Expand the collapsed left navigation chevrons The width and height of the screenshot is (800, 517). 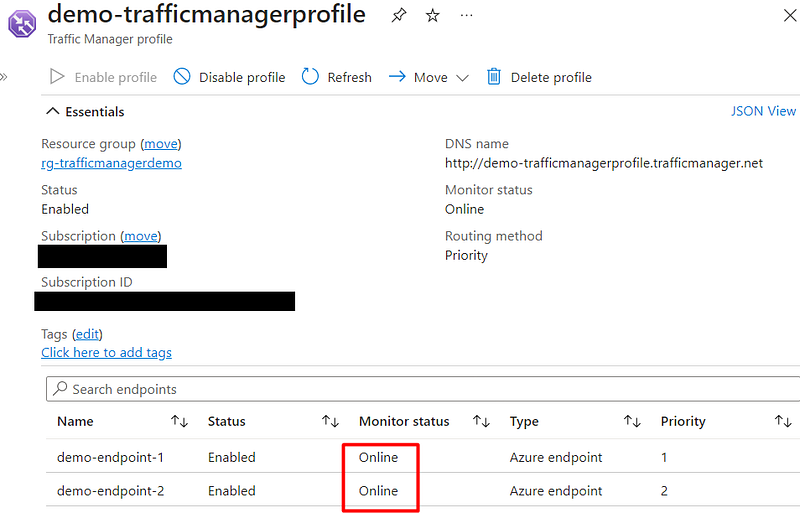pyautogui.click(x=4, y=77)
